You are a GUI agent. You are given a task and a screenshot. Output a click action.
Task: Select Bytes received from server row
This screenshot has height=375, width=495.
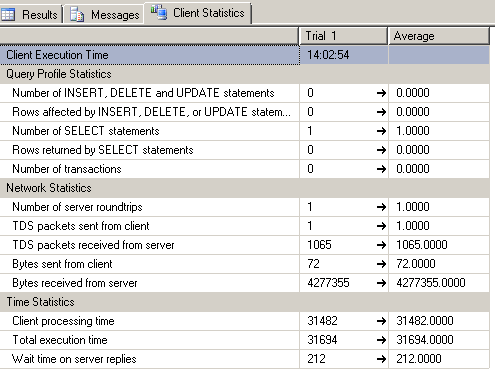[245, 283]
